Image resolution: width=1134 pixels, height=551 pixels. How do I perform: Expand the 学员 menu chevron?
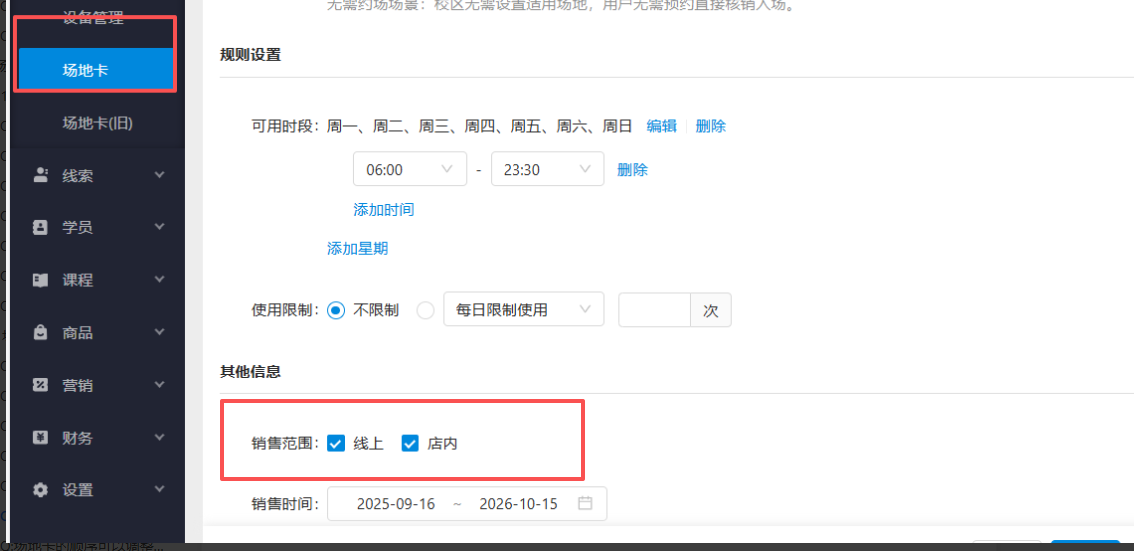point(159,227)
